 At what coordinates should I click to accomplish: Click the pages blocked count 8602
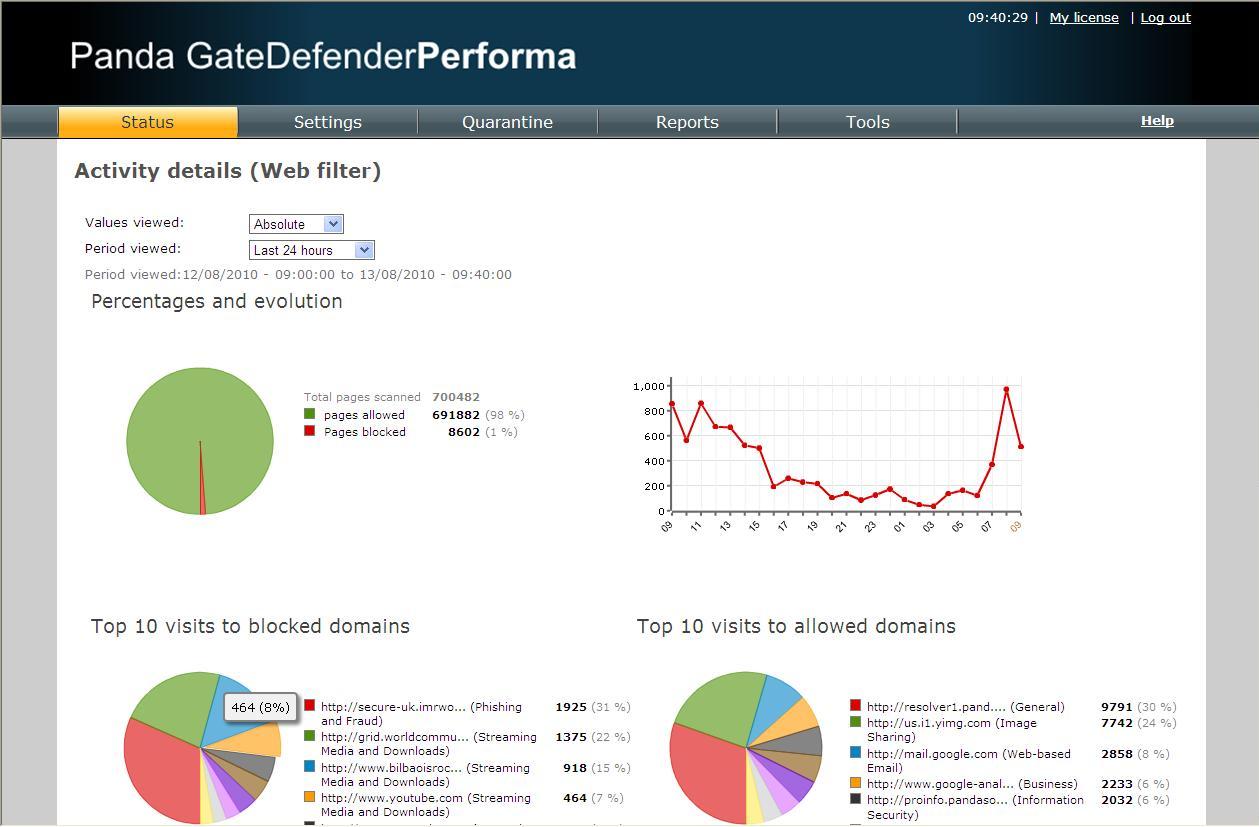(464, 432)
